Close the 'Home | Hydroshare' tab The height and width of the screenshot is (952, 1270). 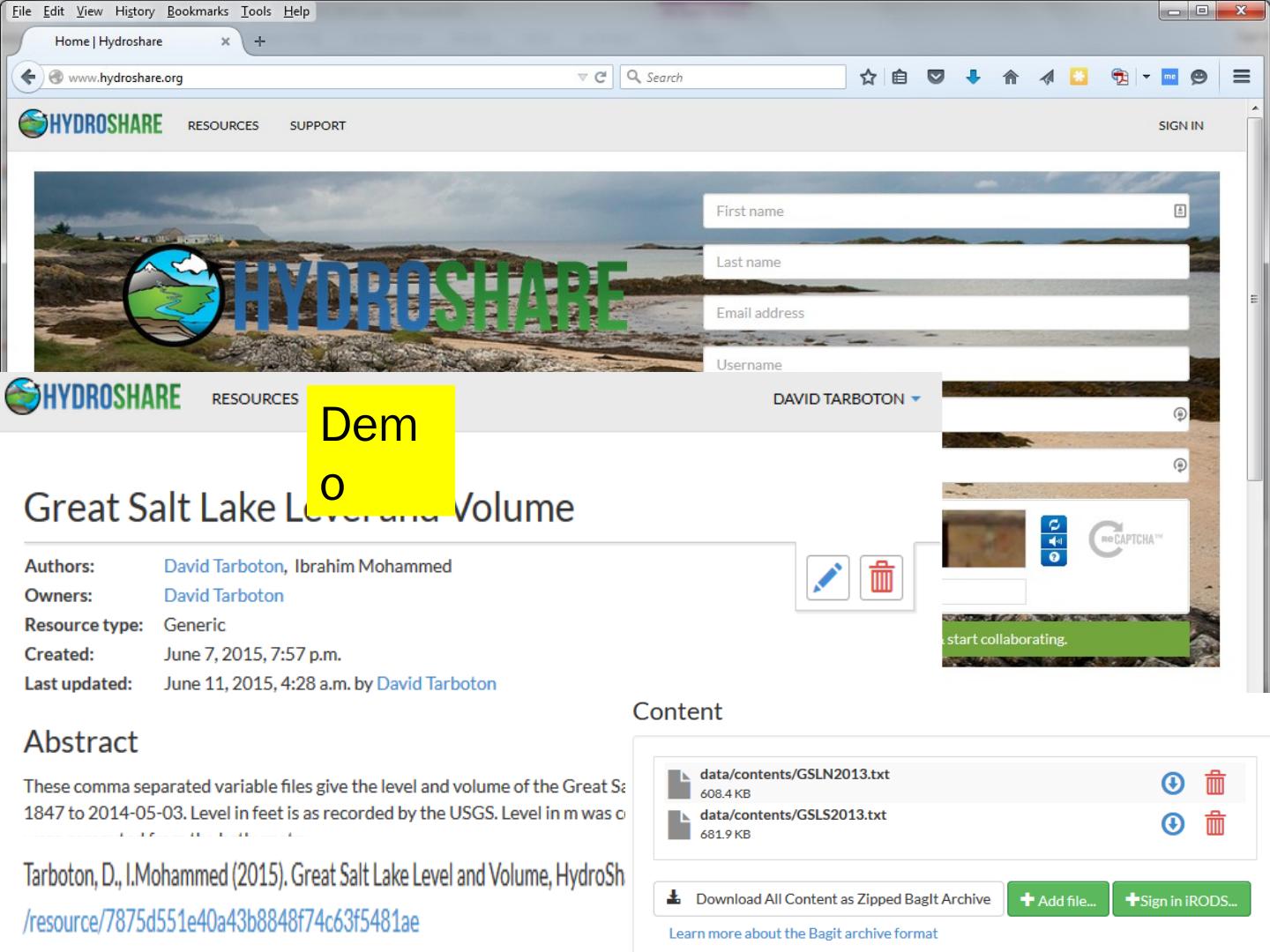[225, 41]
